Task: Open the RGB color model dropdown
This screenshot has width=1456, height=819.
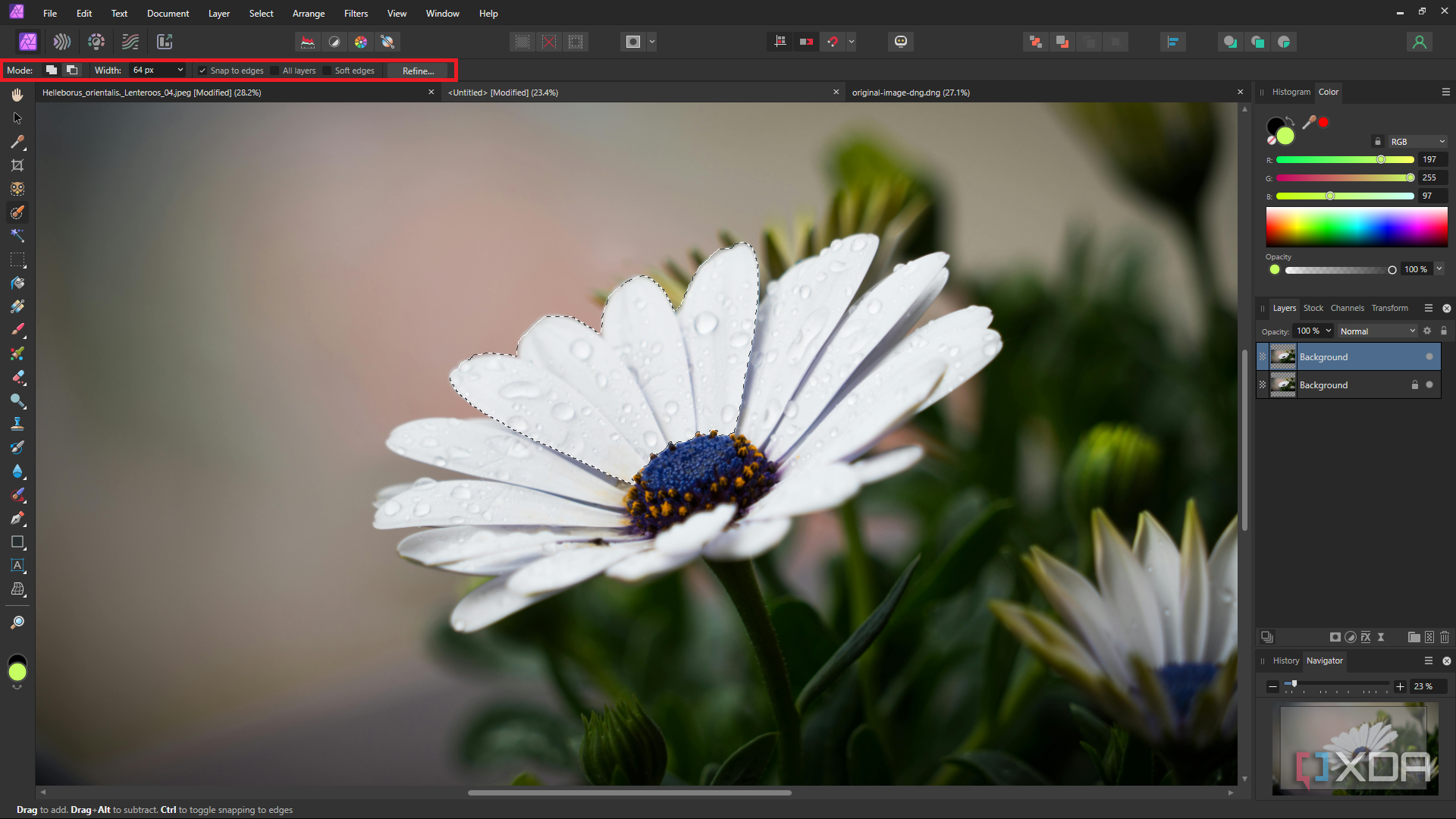Action: coord(1418,142)
